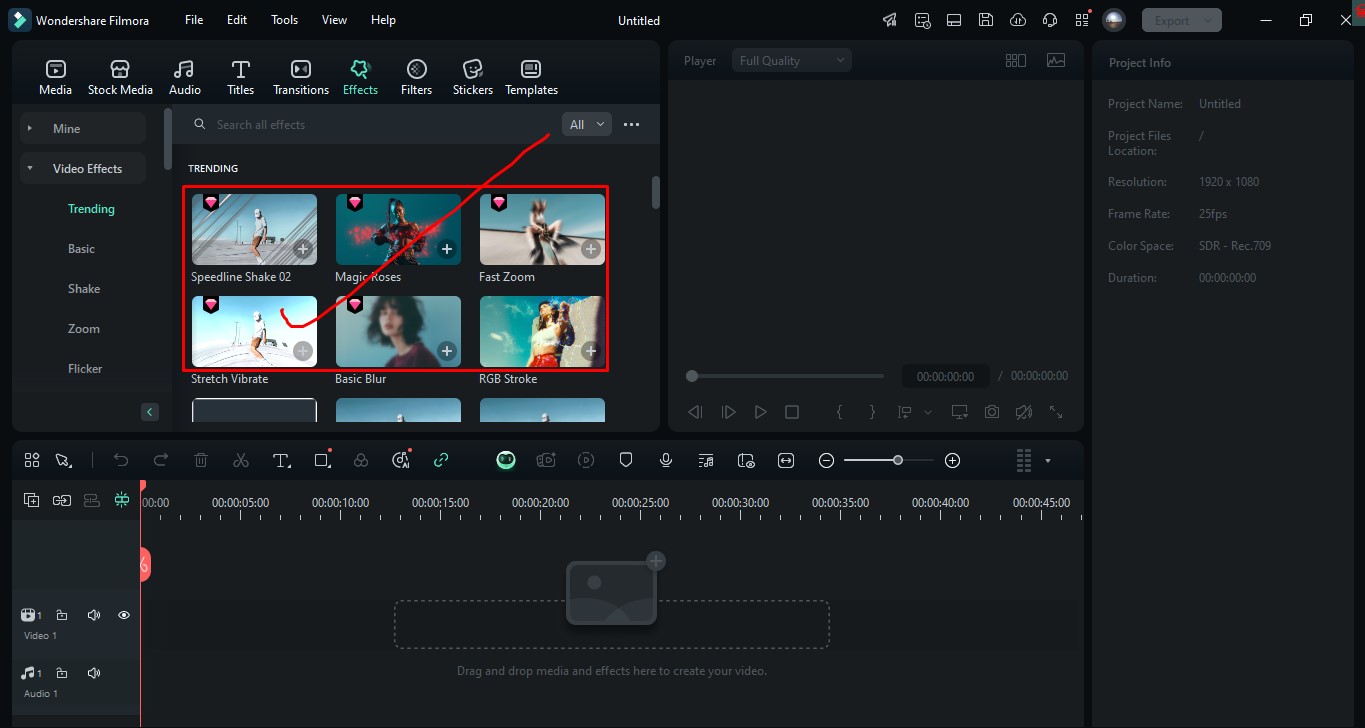
Task: Mute the Audio 1 track
Action: [x=94, y=673]
